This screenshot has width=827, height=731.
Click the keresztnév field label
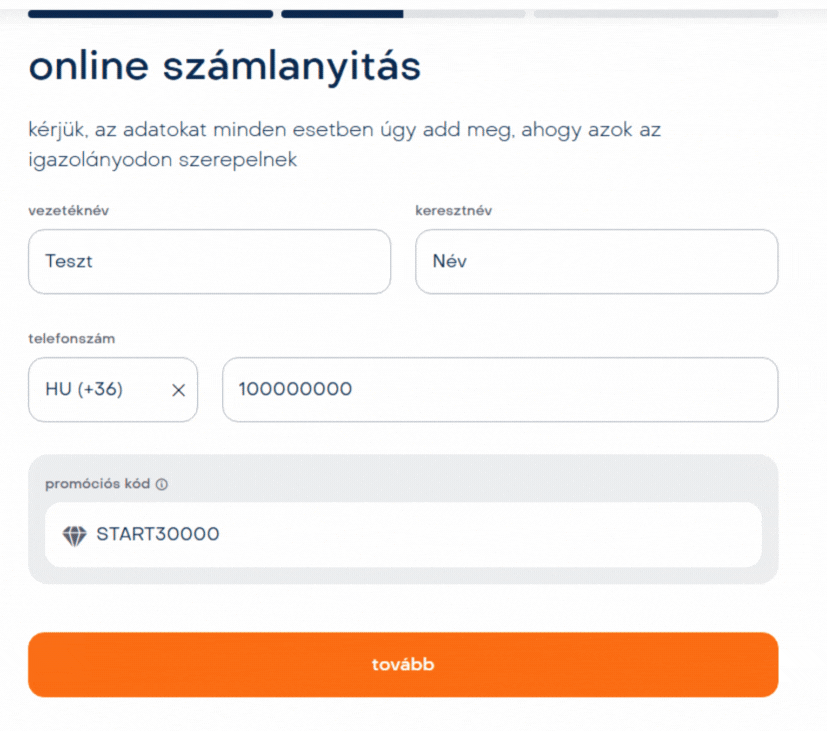click(453, 210)
